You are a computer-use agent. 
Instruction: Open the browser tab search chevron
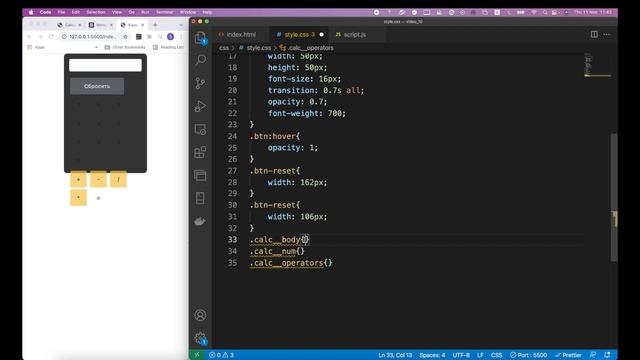(181, 25)
